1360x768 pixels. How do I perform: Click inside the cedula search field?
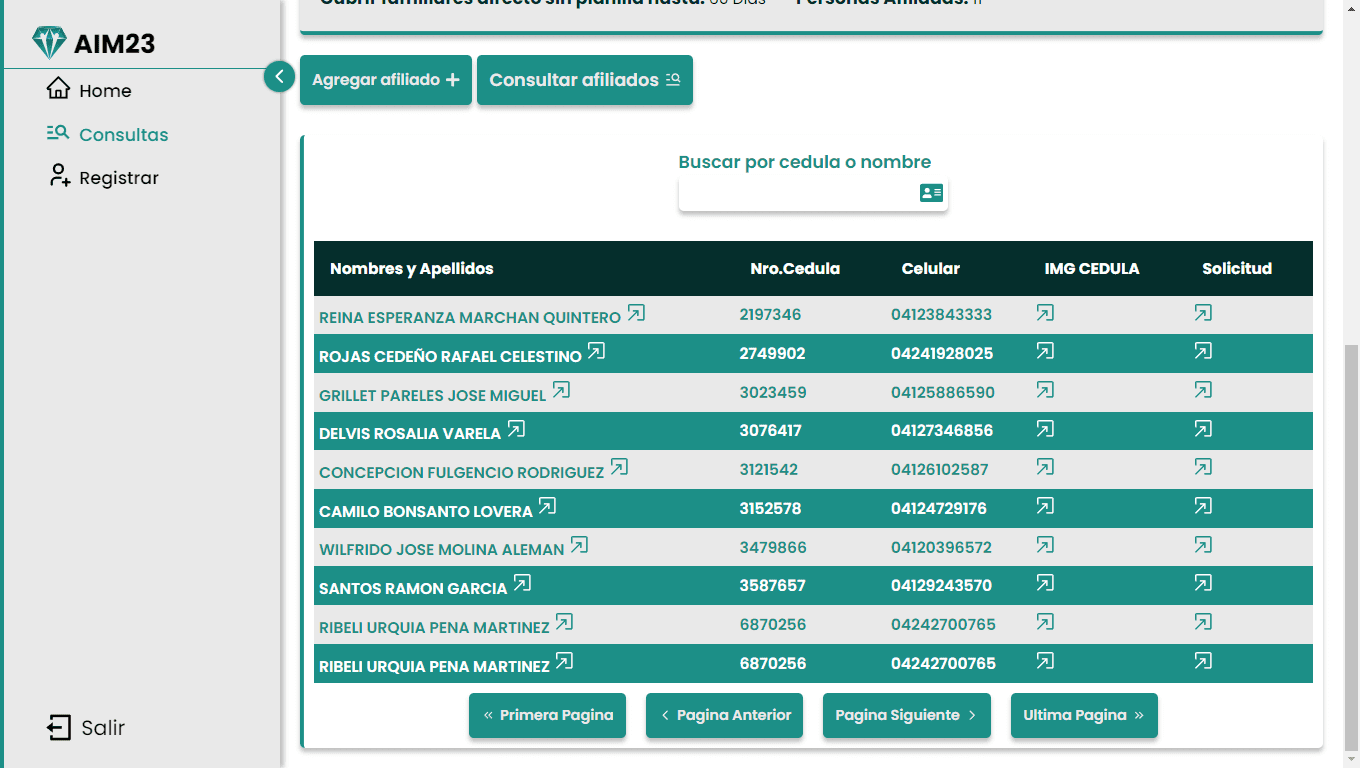point(800,193)
